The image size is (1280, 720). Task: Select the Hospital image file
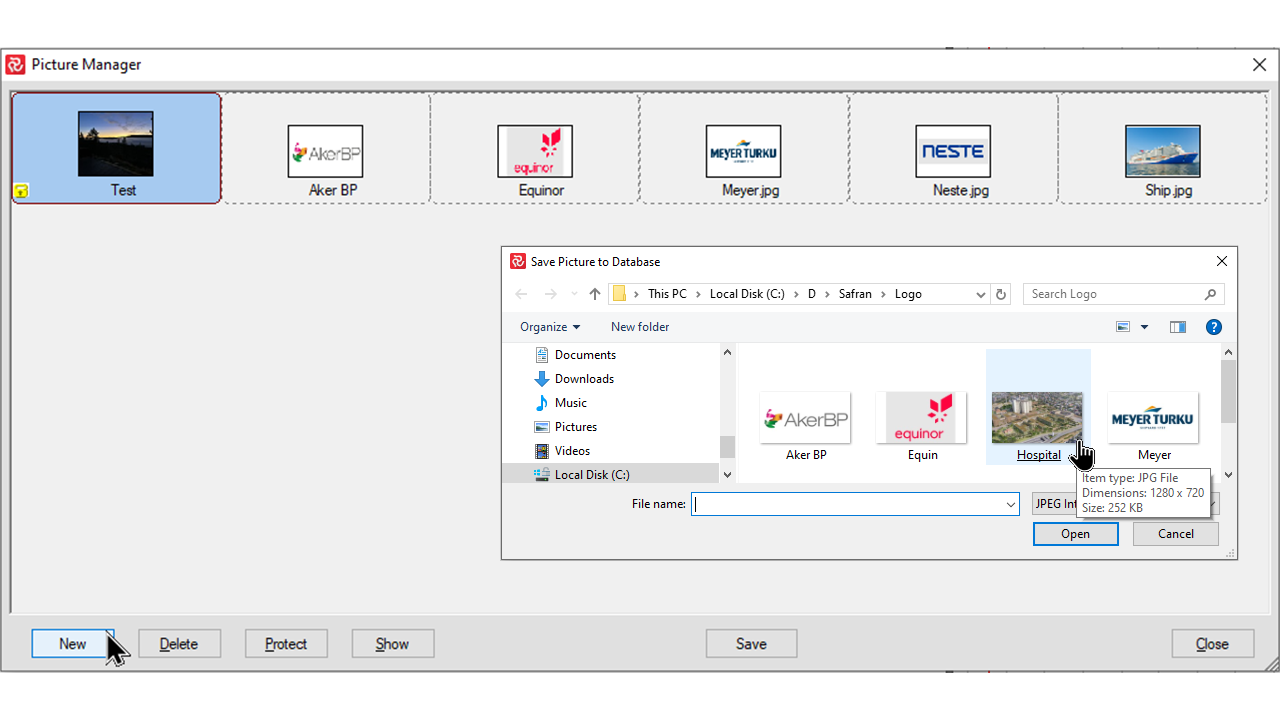click(1038, 407)
